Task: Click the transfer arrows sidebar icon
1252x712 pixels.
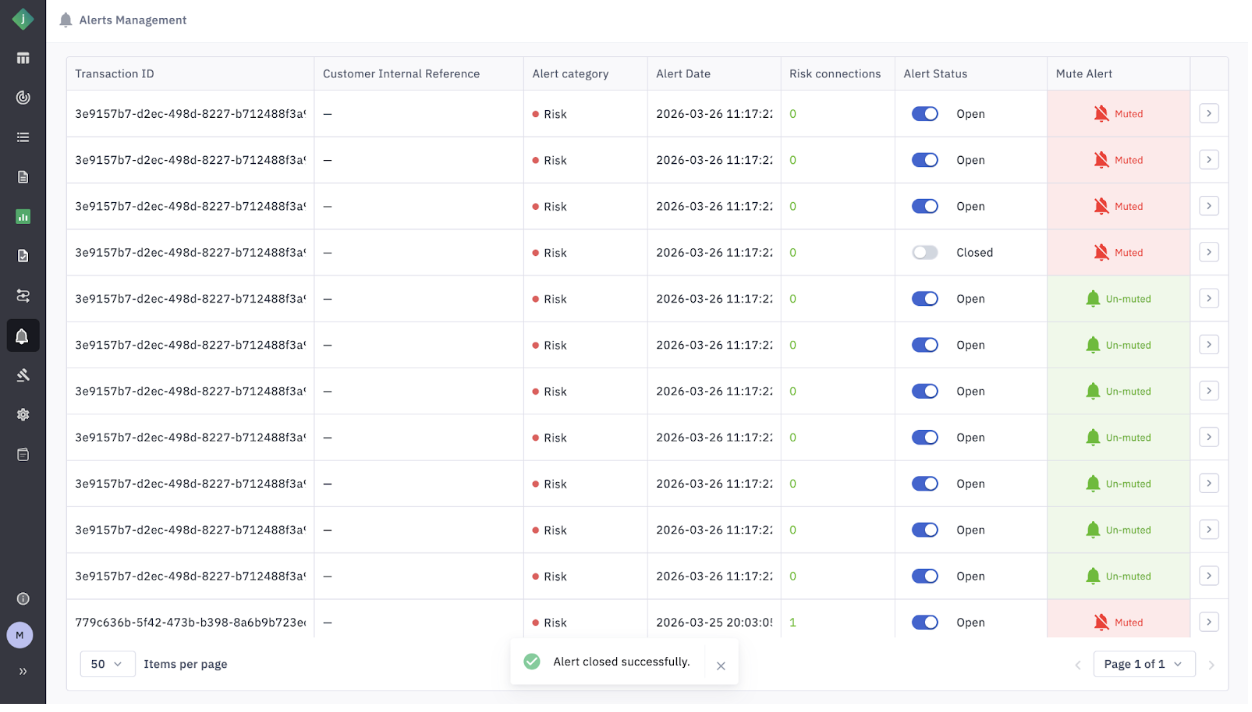Action: (22, 296)
